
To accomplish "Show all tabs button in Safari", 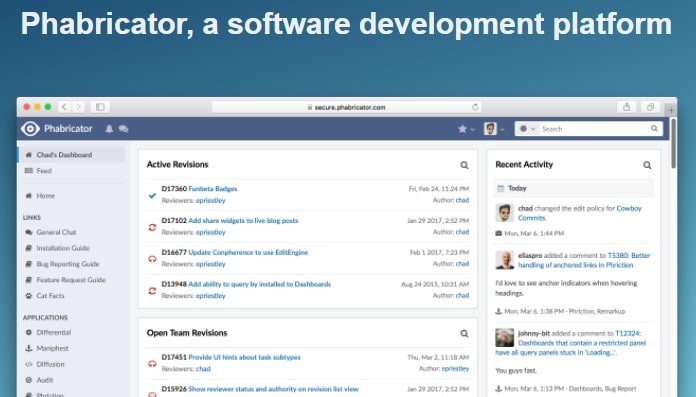I will (x=650, y=107).
